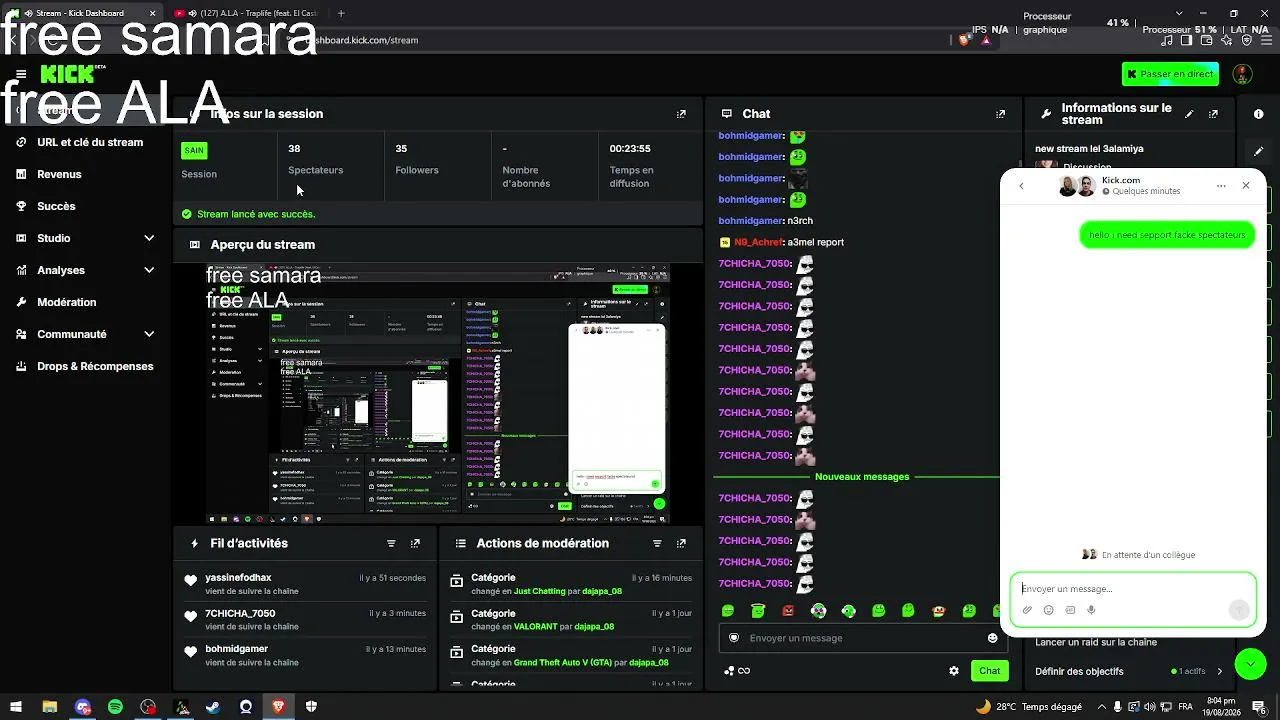Pop out the Informations sur le stream panel

[x=1213, y=114]
